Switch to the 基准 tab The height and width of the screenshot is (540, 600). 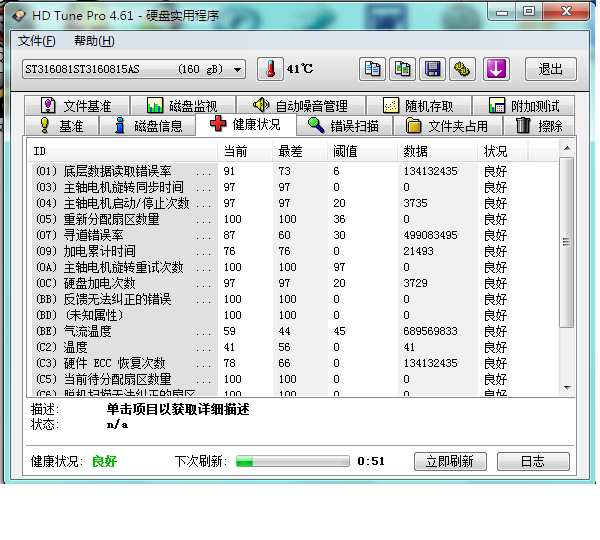[62, 126]
